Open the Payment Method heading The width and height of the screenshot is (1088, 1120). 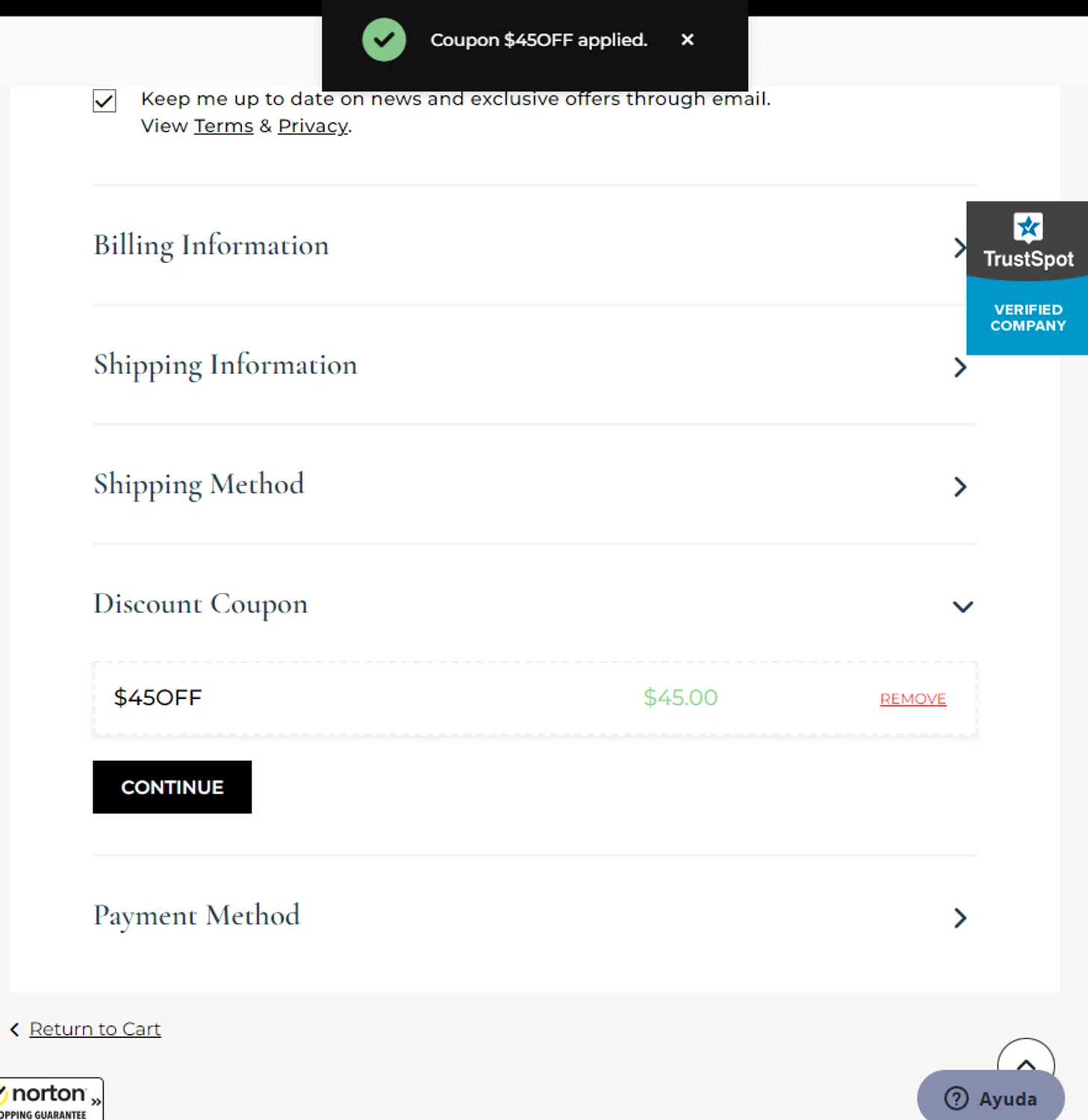(196, 916)
